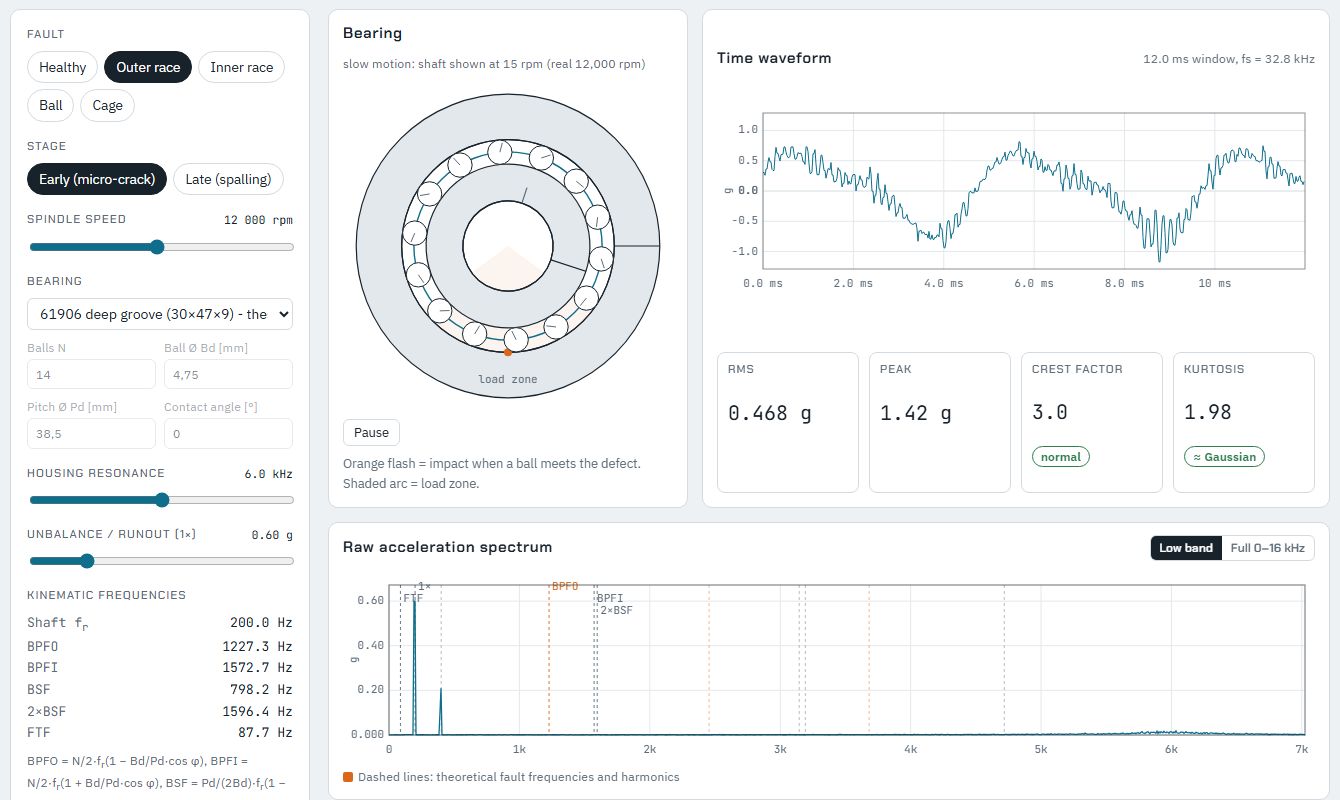Select the Outer race fault option
Viewport: 1340px width, 800px height.
(148, 67)
